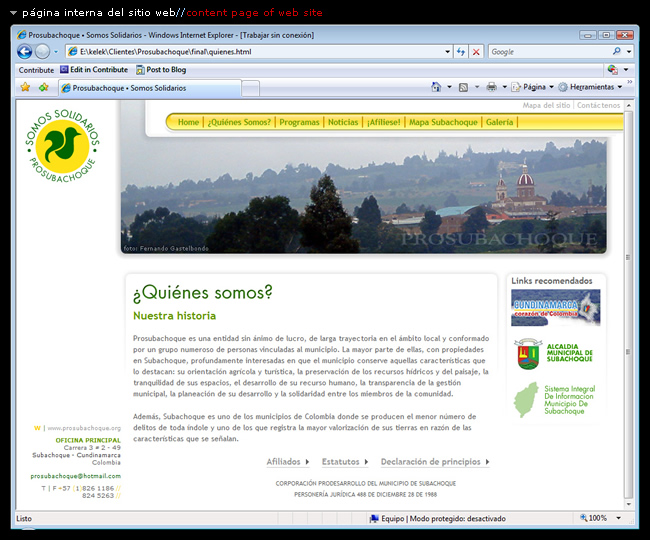Open the Programas navigation menu item
This screenshot has width=650, height=540.
coord(299,122)
